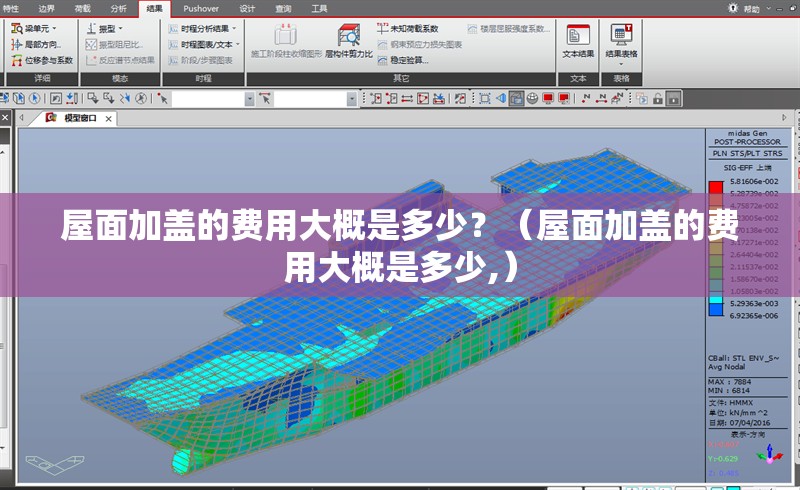Switch to the 边界 ribbon tab
Screen dimensions: 800x490
[x=46, y=8]
